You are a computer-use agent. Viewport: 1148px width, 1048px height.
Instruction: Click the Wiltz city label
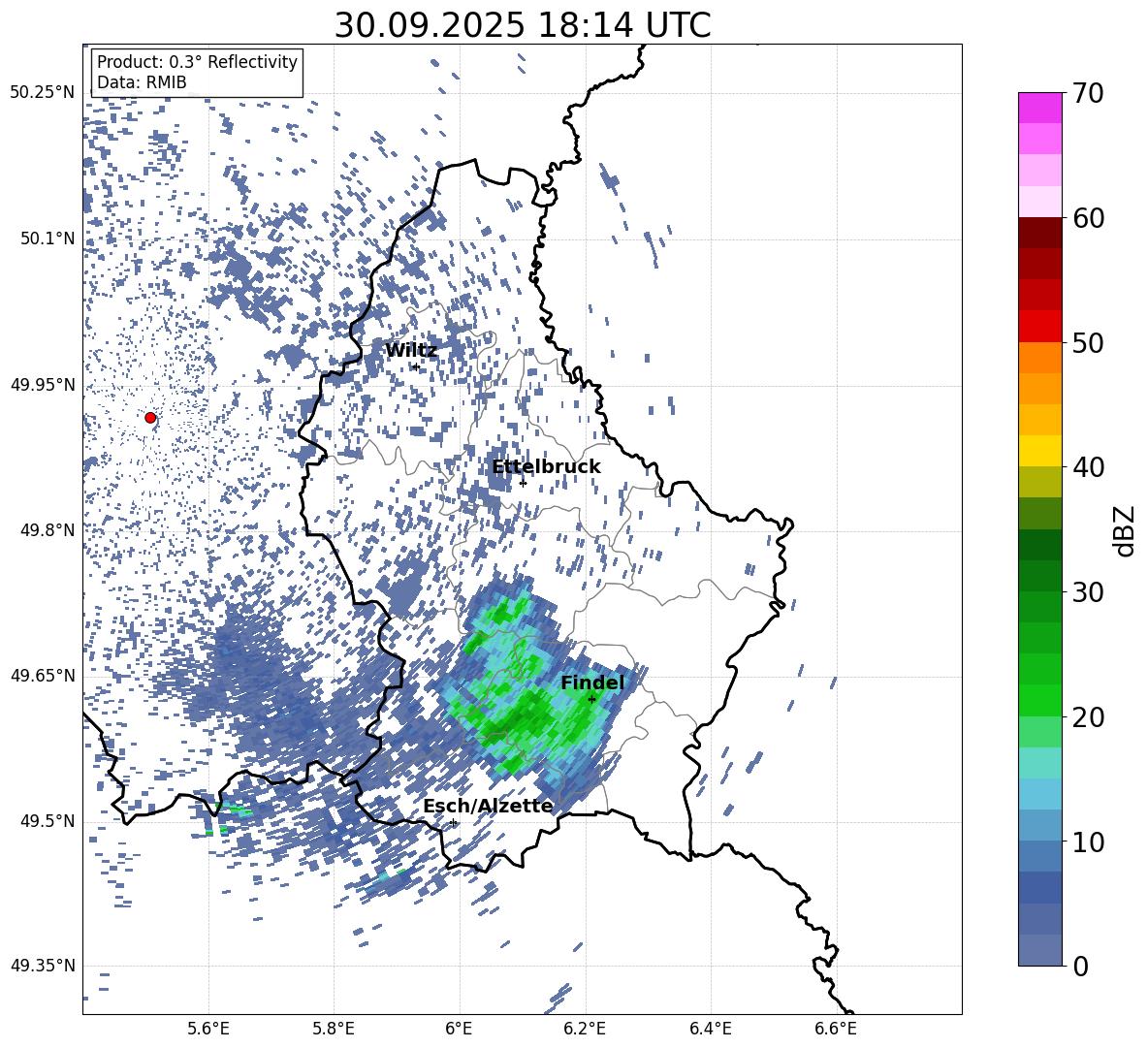coord(411,351)
